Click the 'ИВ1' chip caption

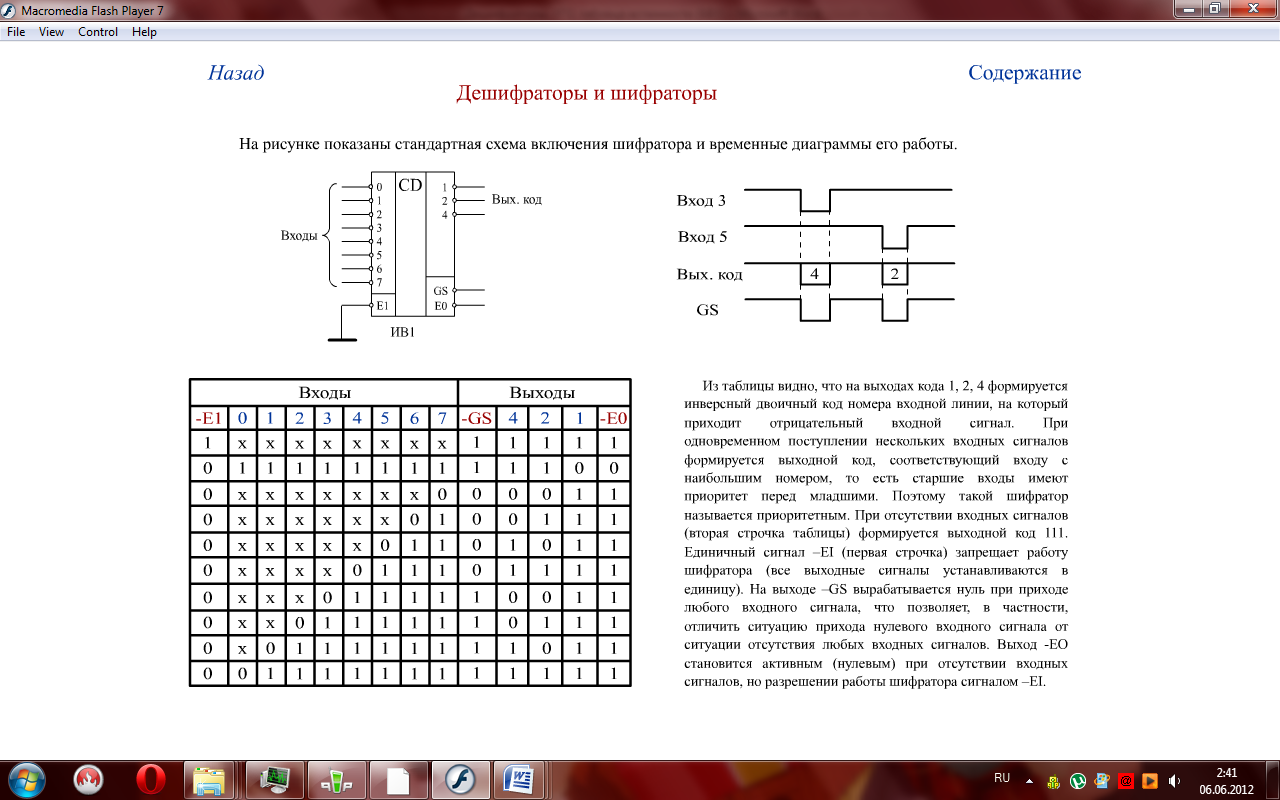[402, 333]
